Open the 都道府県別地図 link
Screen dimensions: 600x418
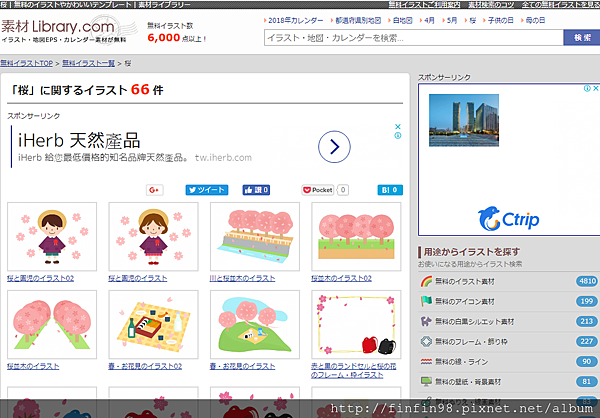358,21
